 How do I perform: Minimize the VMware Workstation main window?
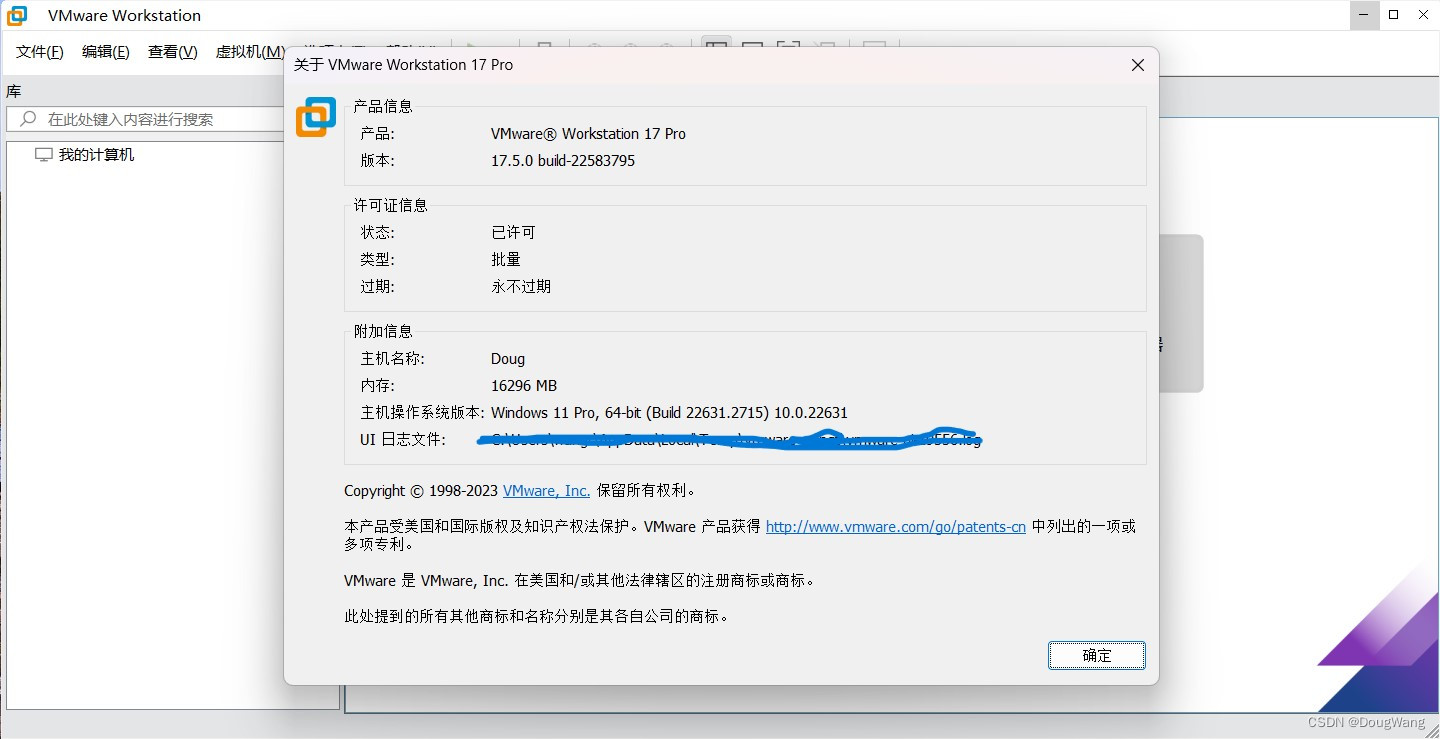1364,15
